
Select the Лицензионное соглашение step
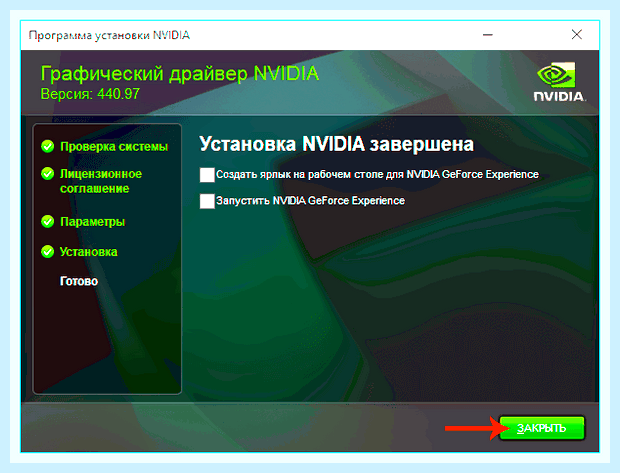(x=101, y=181)
